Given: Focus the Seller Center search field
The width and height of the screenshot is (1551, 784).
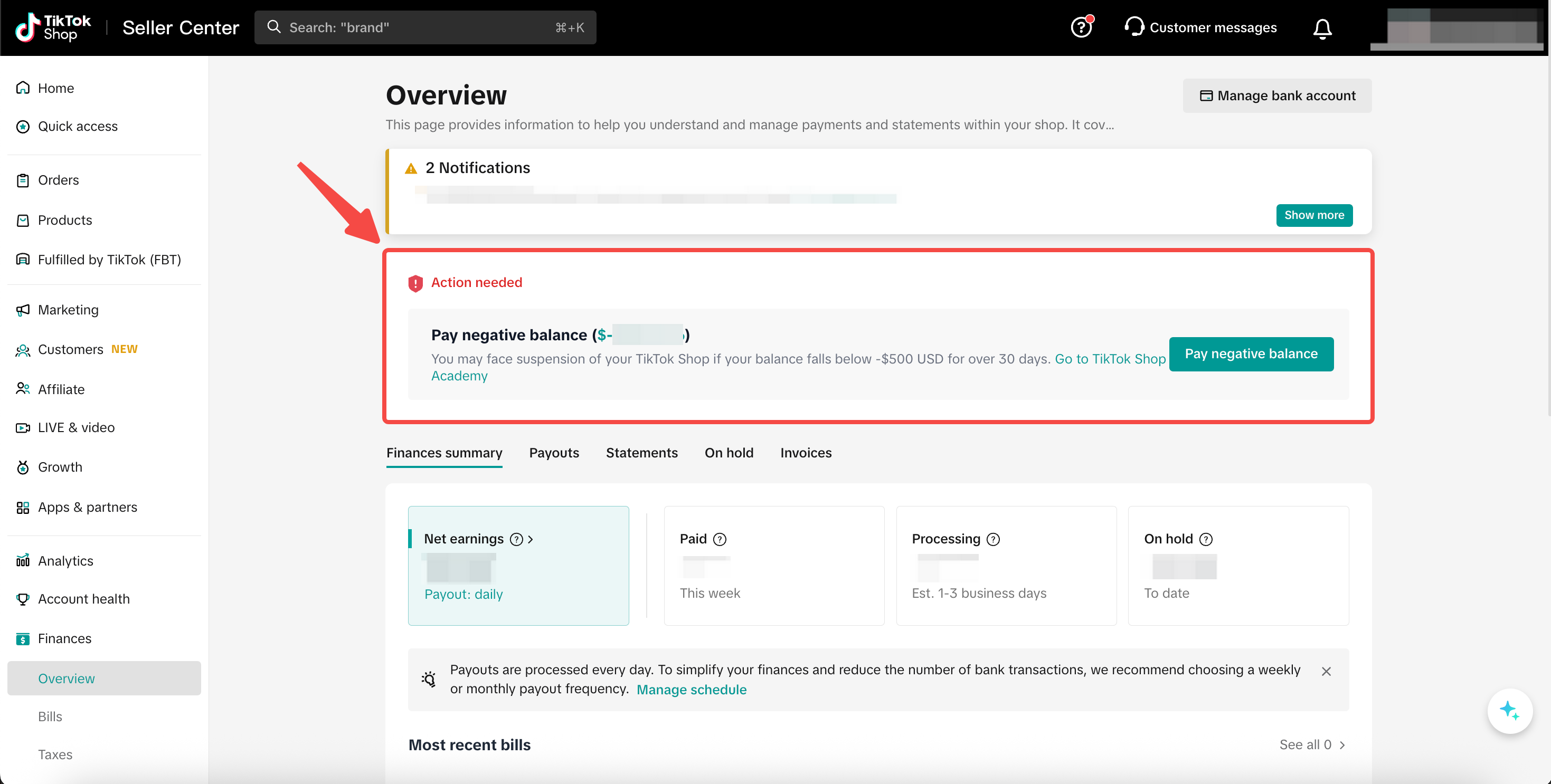Looking at the screenshot, I should point(425,27).
